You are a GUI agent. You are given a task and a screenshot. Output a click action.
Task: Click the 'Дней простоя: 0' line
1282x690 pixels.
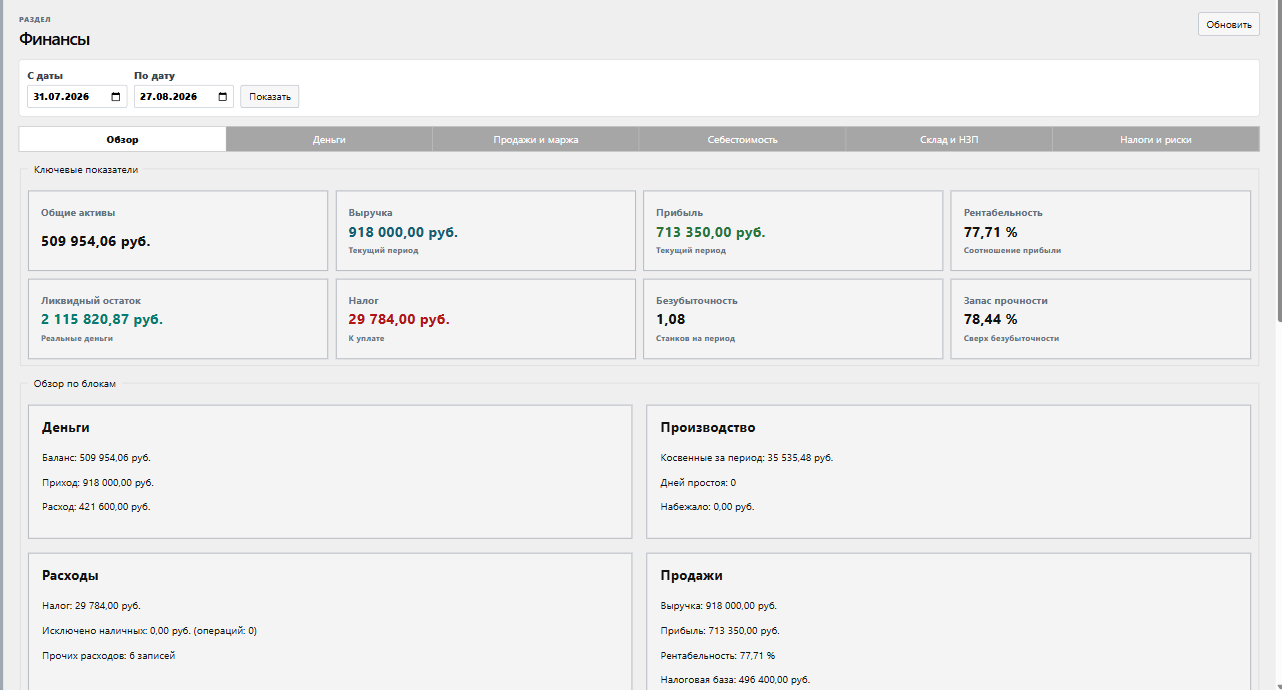[698, 483]
